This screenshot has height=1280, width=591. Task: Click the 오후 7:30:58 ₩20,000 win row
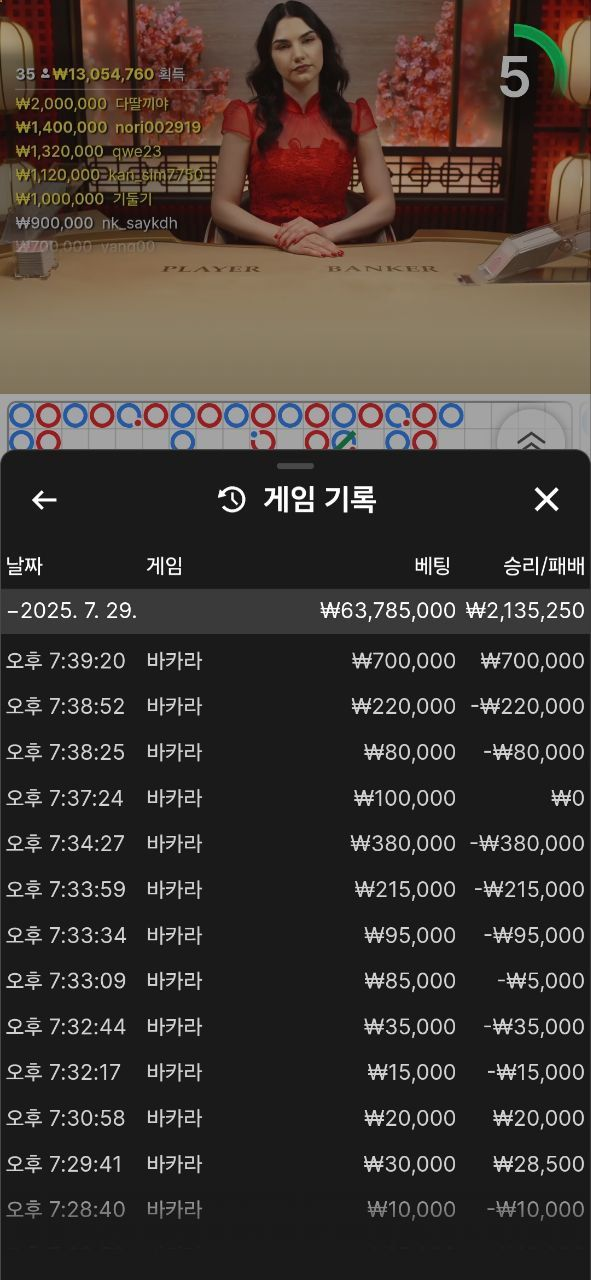295,1118
